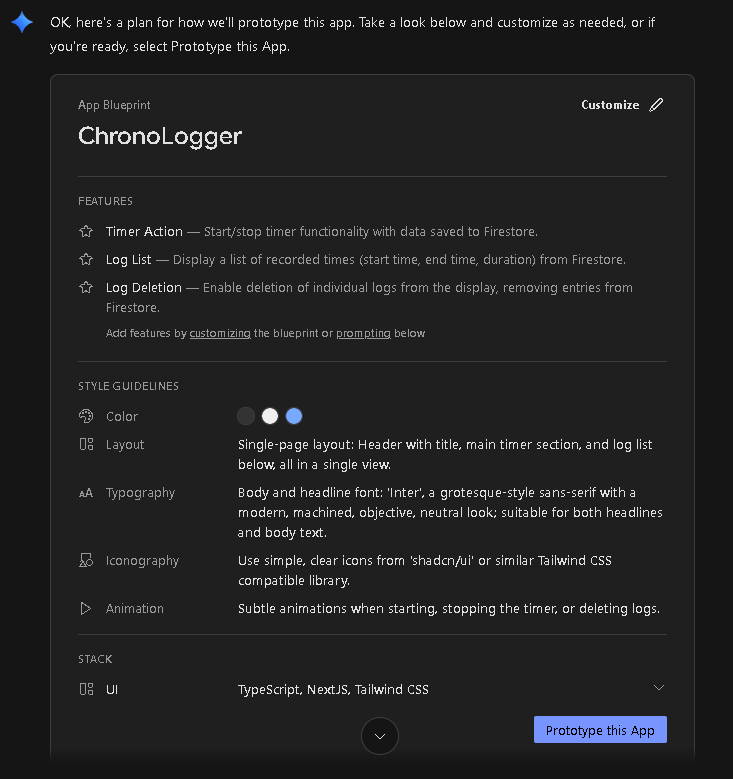Image resolution: width=733 pixels, height=779 pixels.
Task: Open the customizing link
Action: click(x=220, y=333)
